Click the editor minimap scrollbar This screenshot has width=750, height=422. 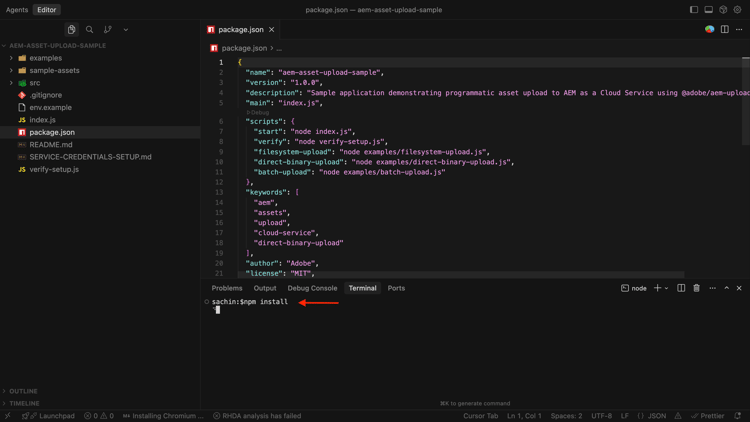coord(746,100)
